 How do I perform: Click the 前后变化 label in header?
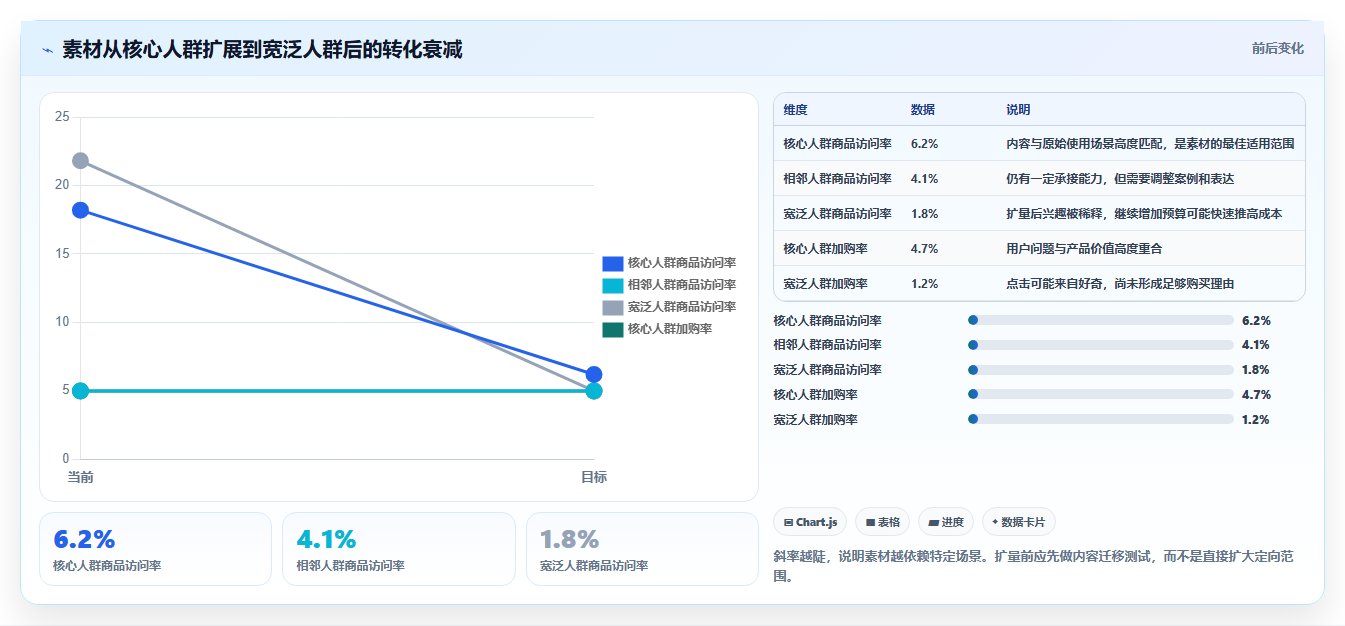click(x=1277, y=48)
